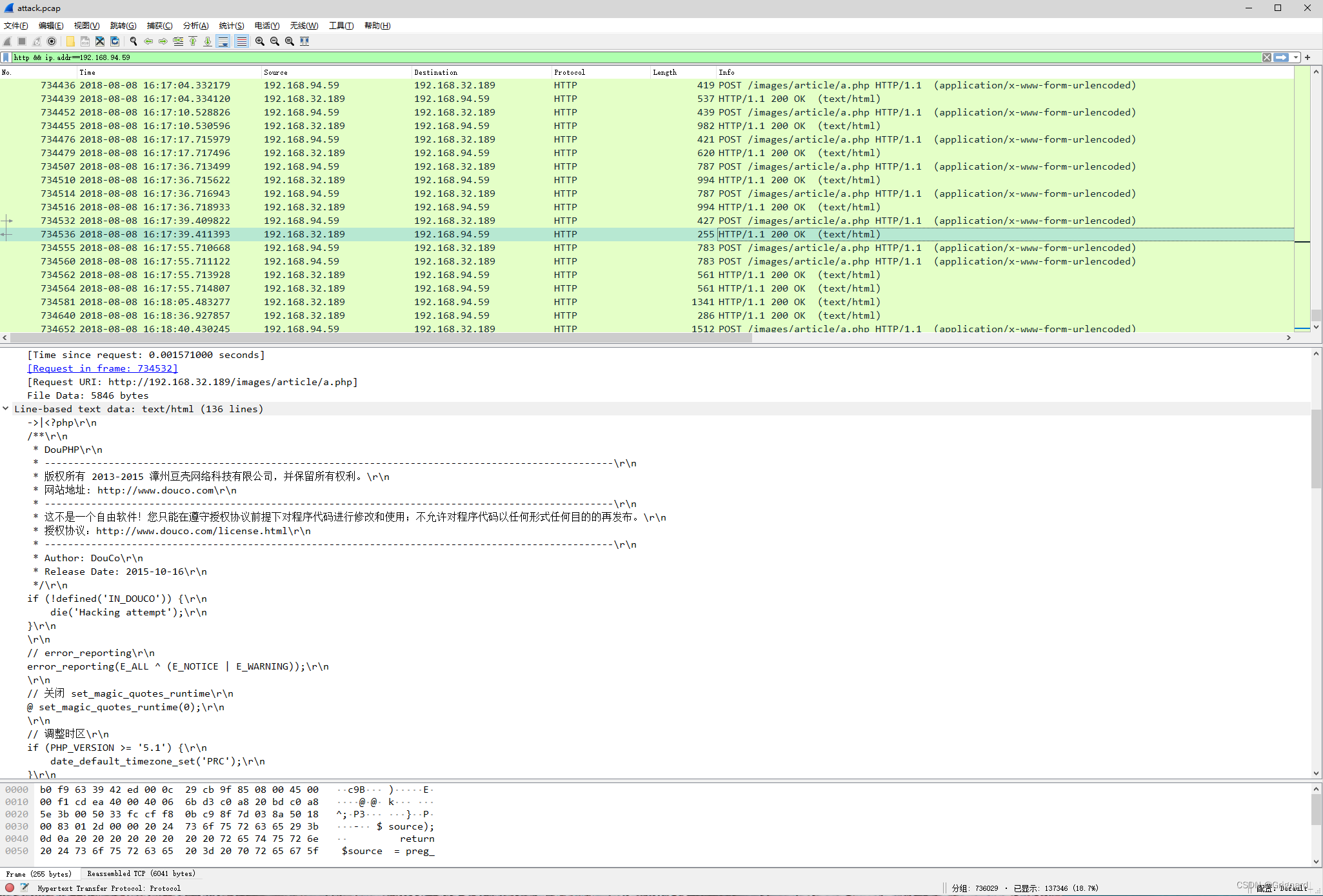Go back to previous packet arrow
The width and height of the screenshot is (1323, 896).
click(148, 41)
